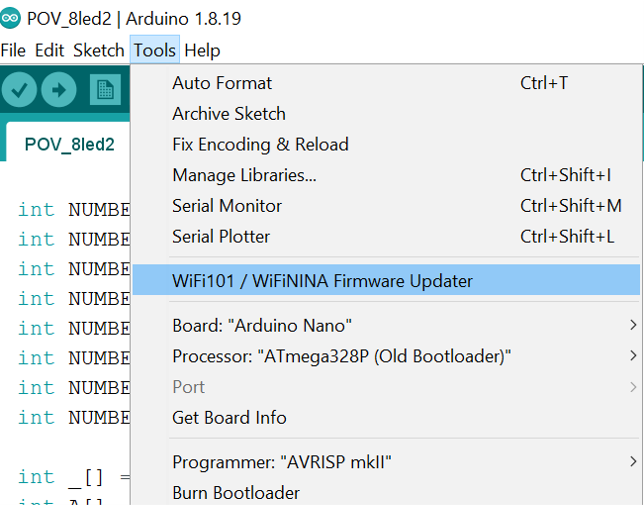Viewport: 644px width, 505px height.
Task: Click the New sketch document icon
Action: (104, 90)
